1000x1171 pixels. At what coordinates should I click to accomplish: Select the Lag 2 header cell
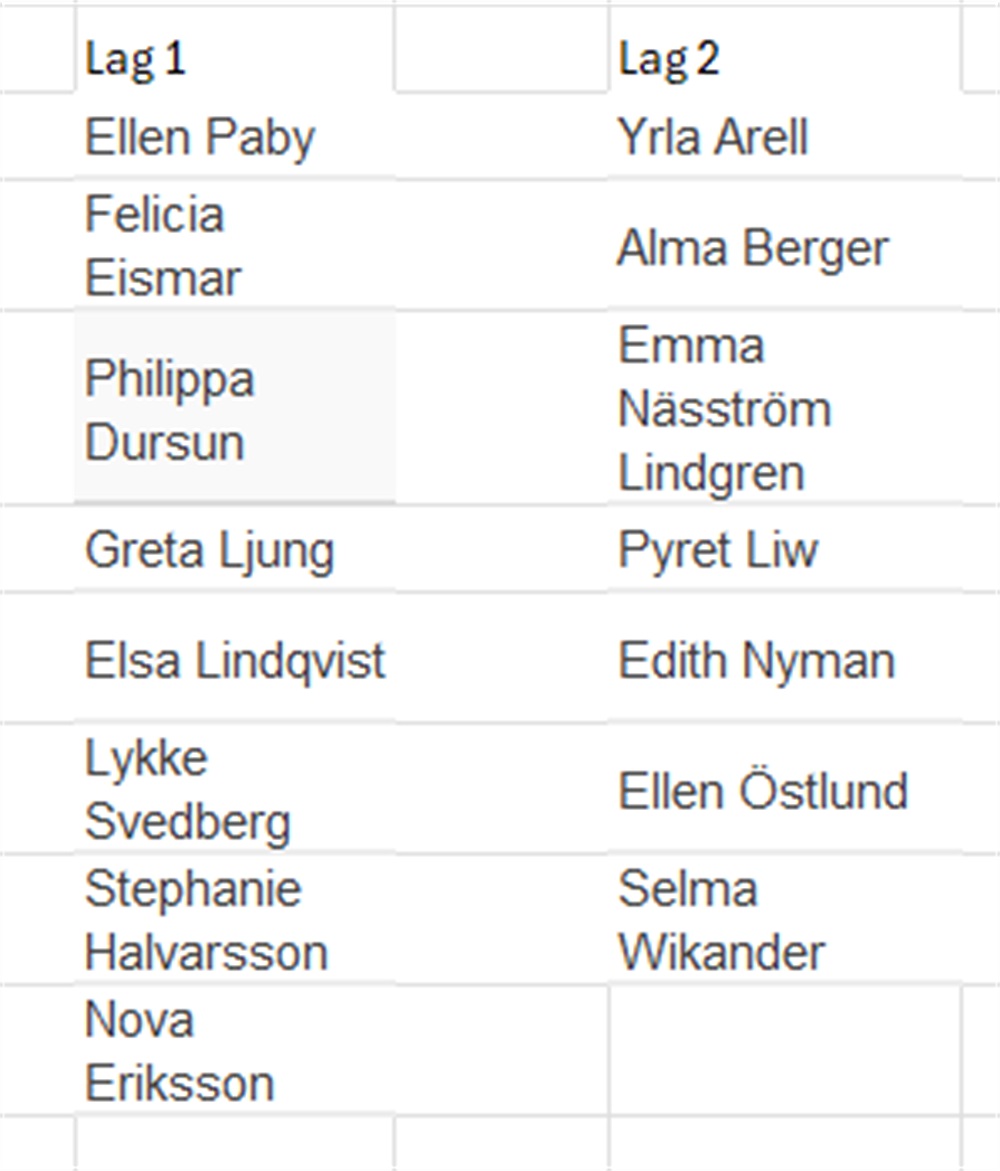[785, 49]
